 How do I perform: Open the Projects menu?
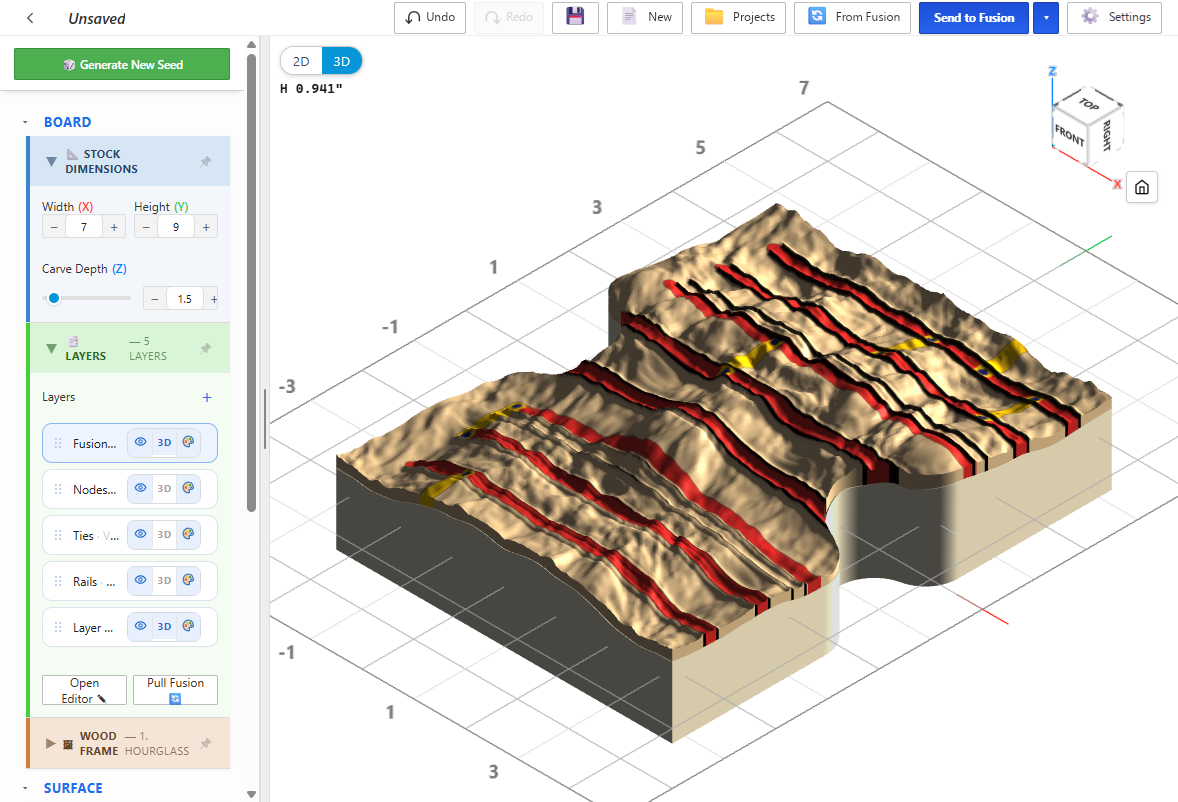coord(739,17)
